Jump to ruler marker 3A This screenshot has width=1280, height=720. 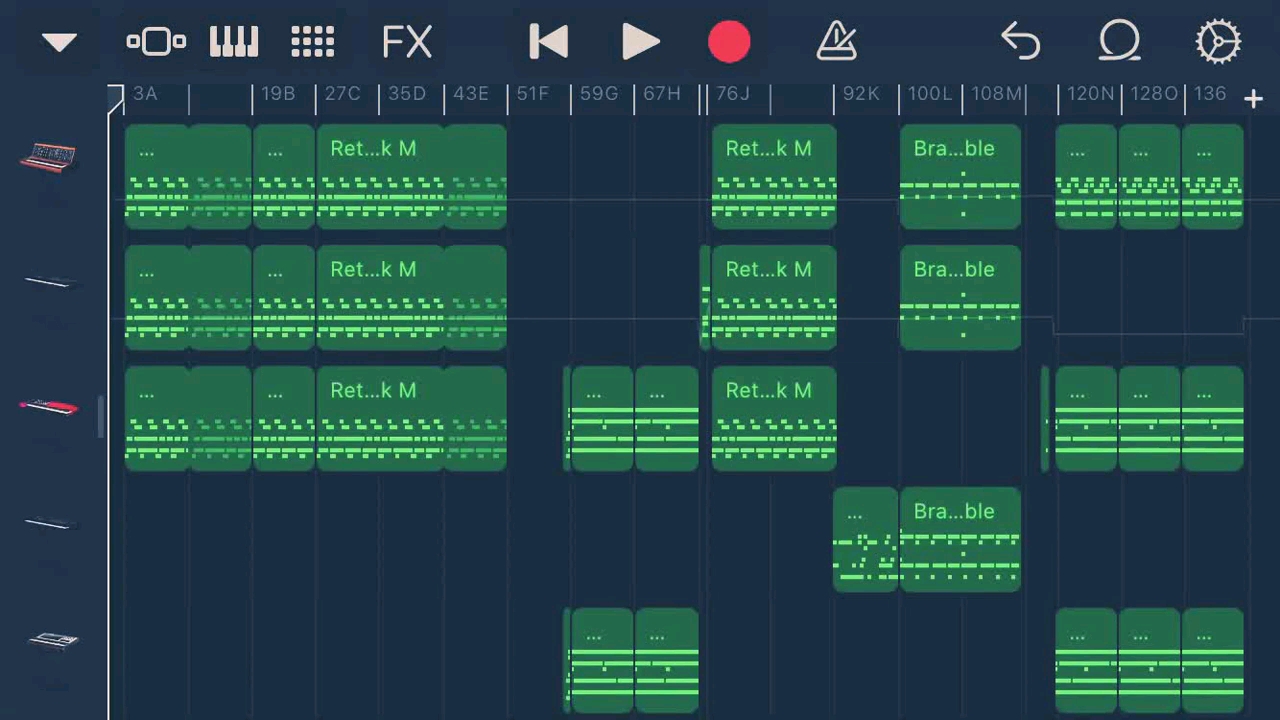click(145, 93)
